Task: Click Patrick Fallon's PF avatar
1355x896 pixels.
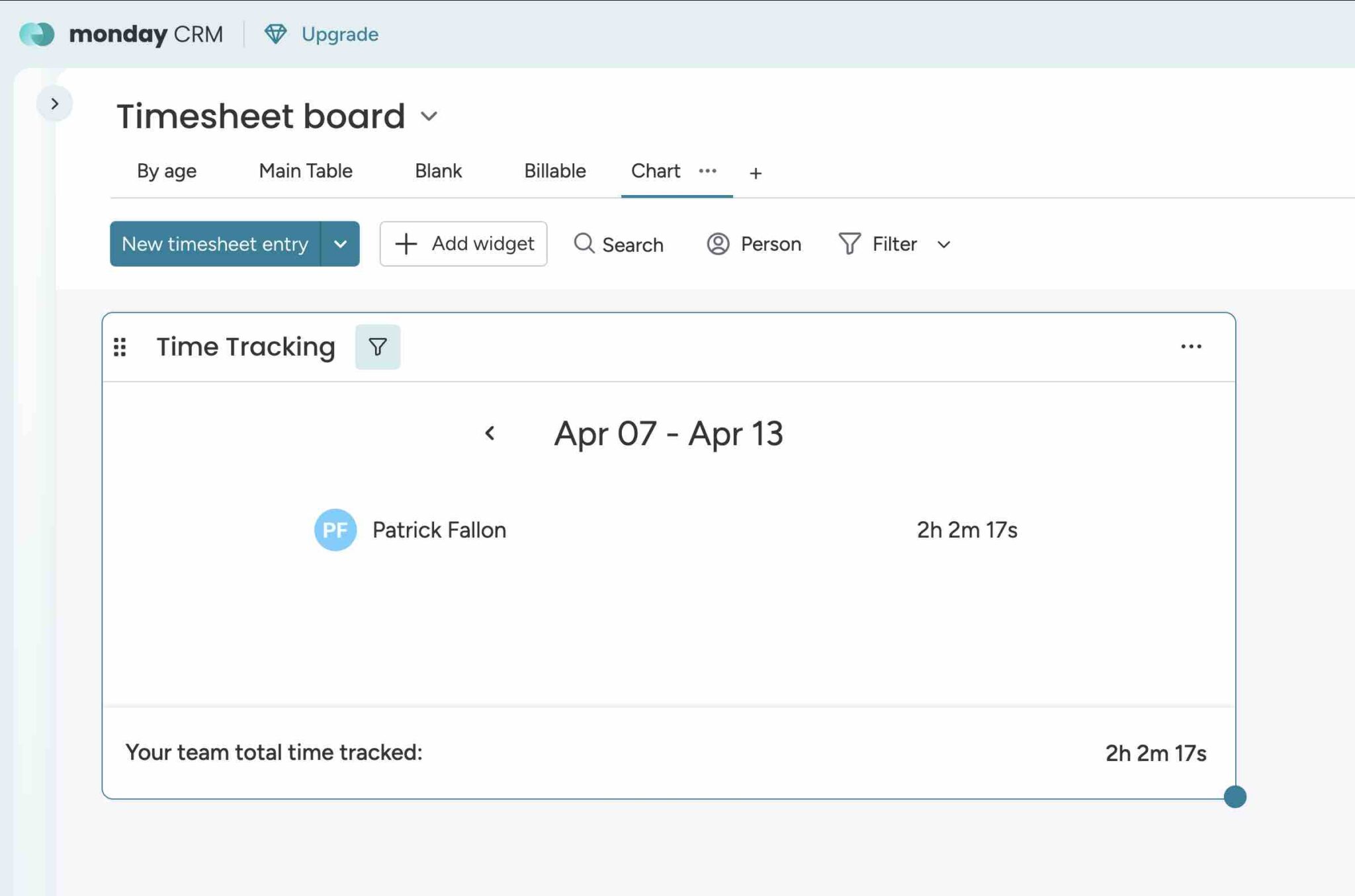Action: click(x=335, y=529)
